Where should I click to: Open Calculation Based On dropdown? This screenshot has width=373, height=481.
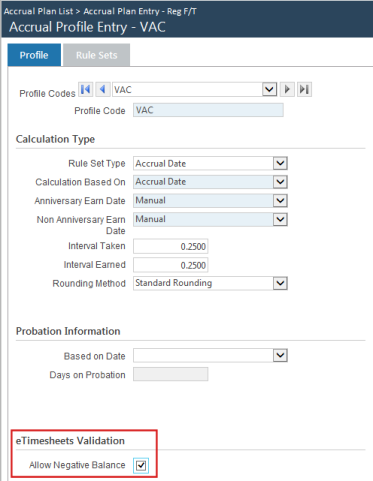(280, 182)
